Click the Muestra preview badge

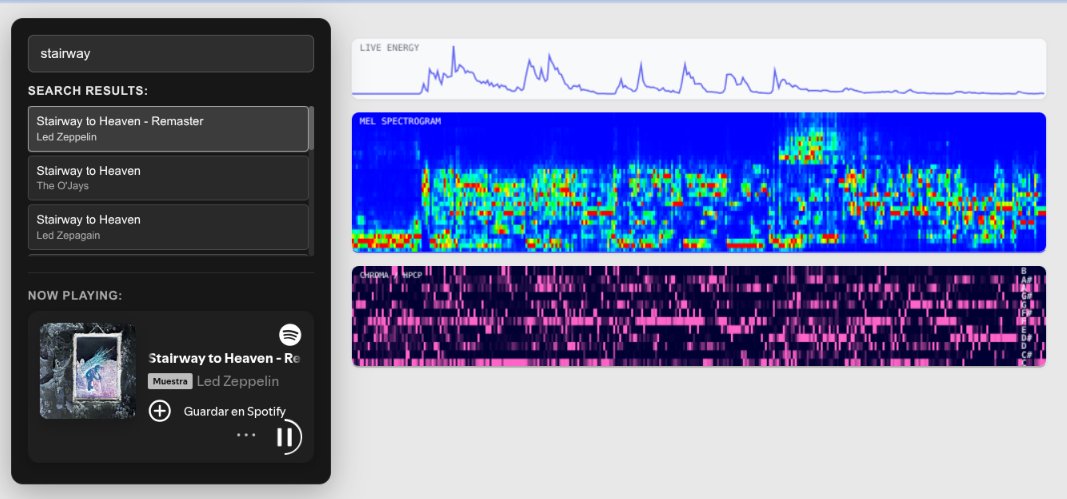170,381
